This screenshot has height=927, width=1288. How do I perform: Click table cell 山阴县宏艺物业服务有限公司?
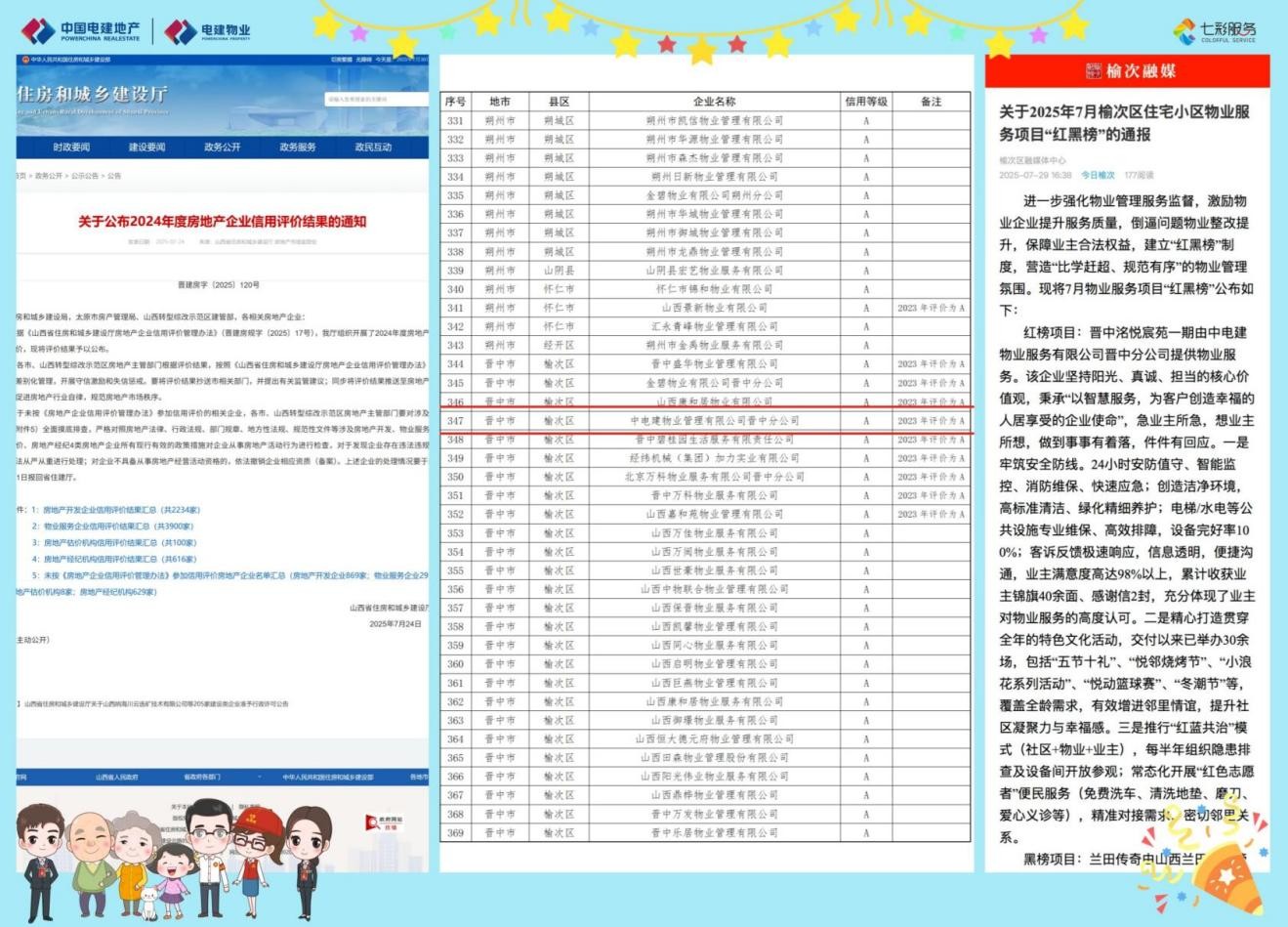pyautogui.click(x=714, y=271)
